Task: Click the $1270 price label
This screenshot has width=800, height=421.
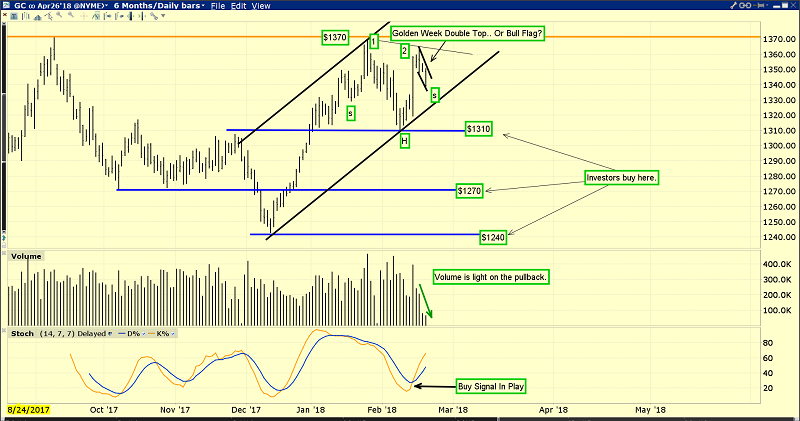Action: point(469,191)
